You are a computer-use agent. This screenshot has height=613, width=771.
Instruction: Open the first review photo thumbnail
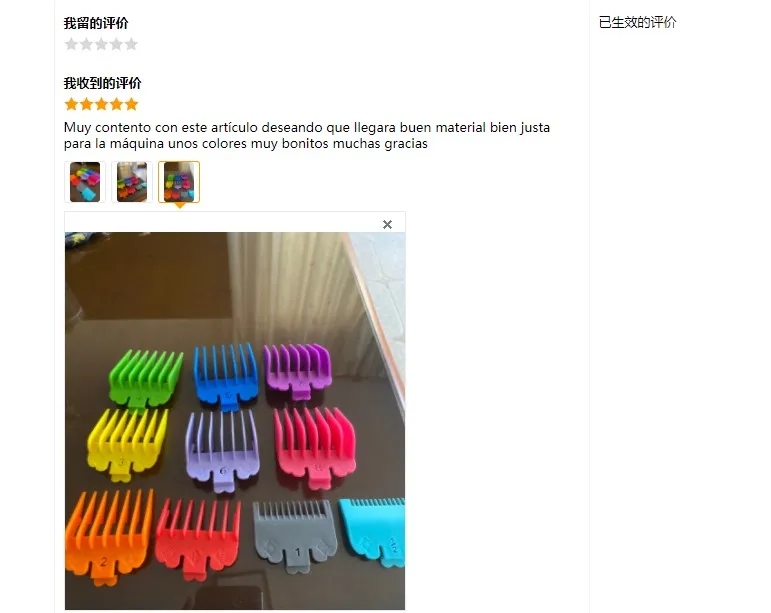pyautogui.click(x=85, y=182)
